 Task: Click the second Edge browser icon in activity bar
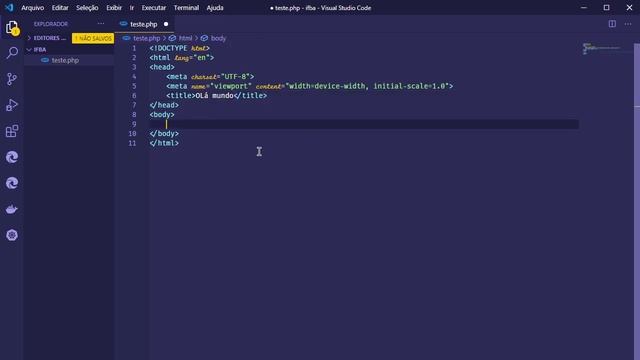[12, 183]
